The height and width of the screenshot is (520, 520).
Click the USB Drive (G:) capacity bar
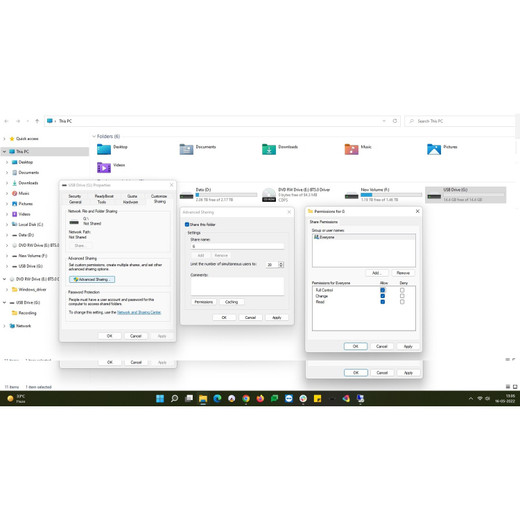pos(474,195)
